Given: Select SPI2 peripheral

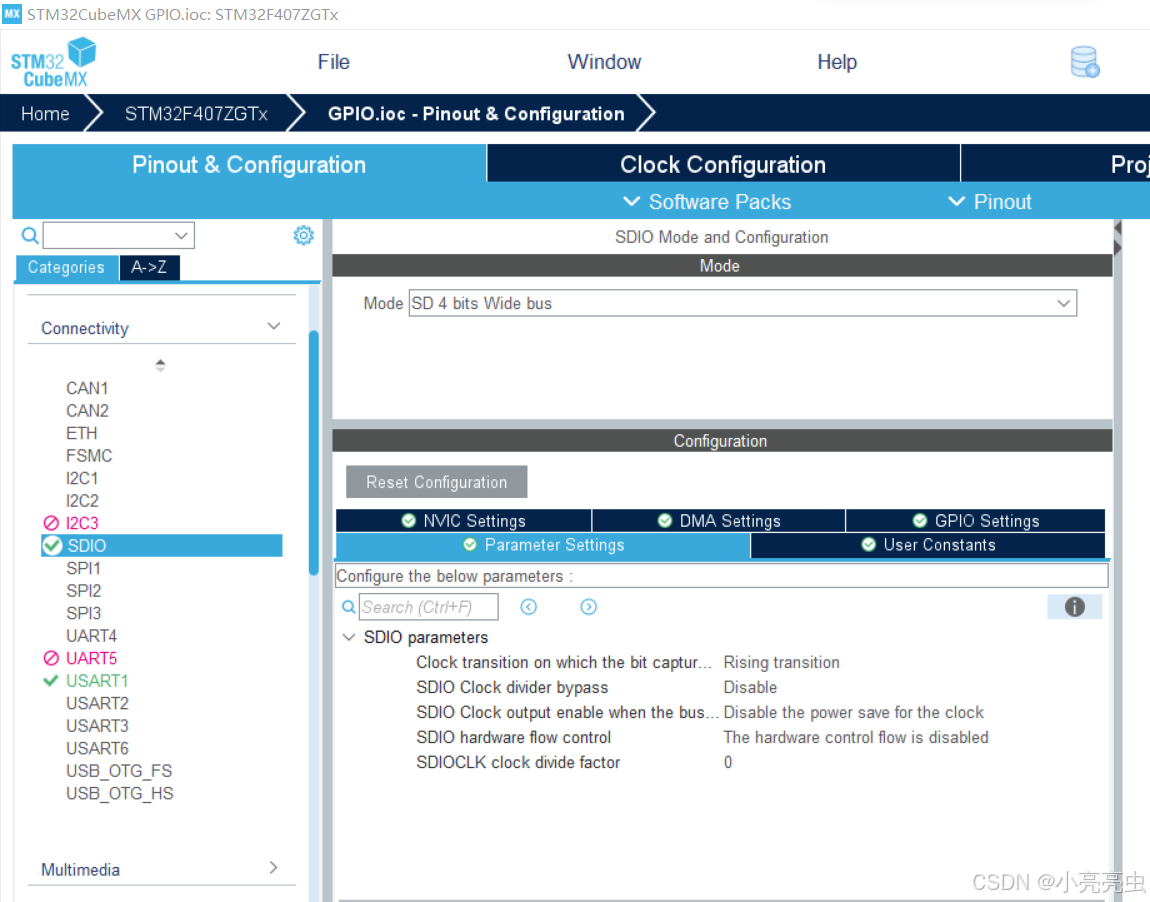Looking at the screenshot, I should click(x=84, y=590).
